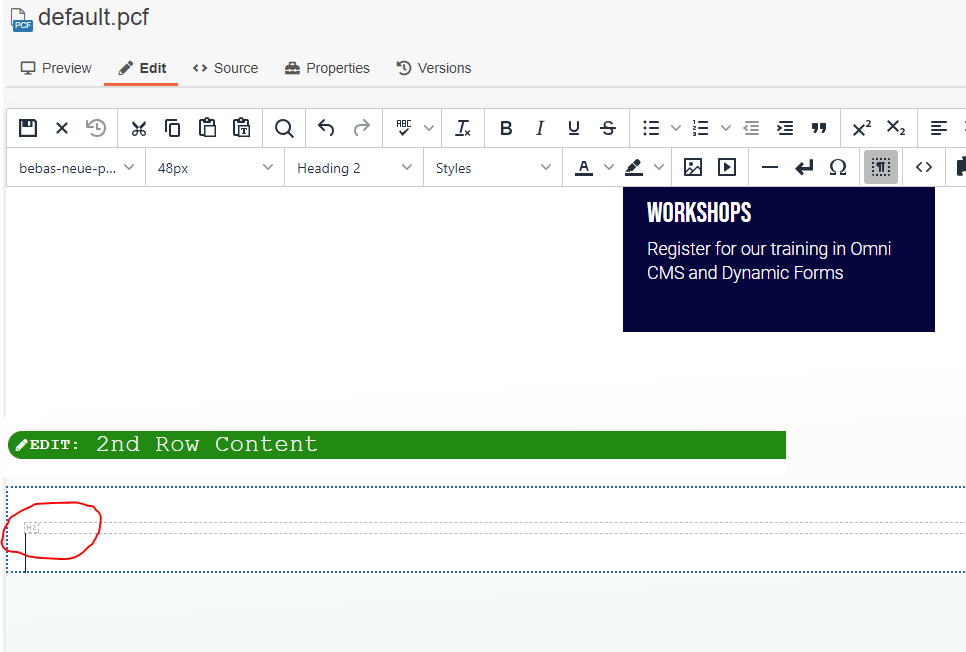Open the source code editor icon
Screen dimensions: 966x652
click(x=923, y=167)
